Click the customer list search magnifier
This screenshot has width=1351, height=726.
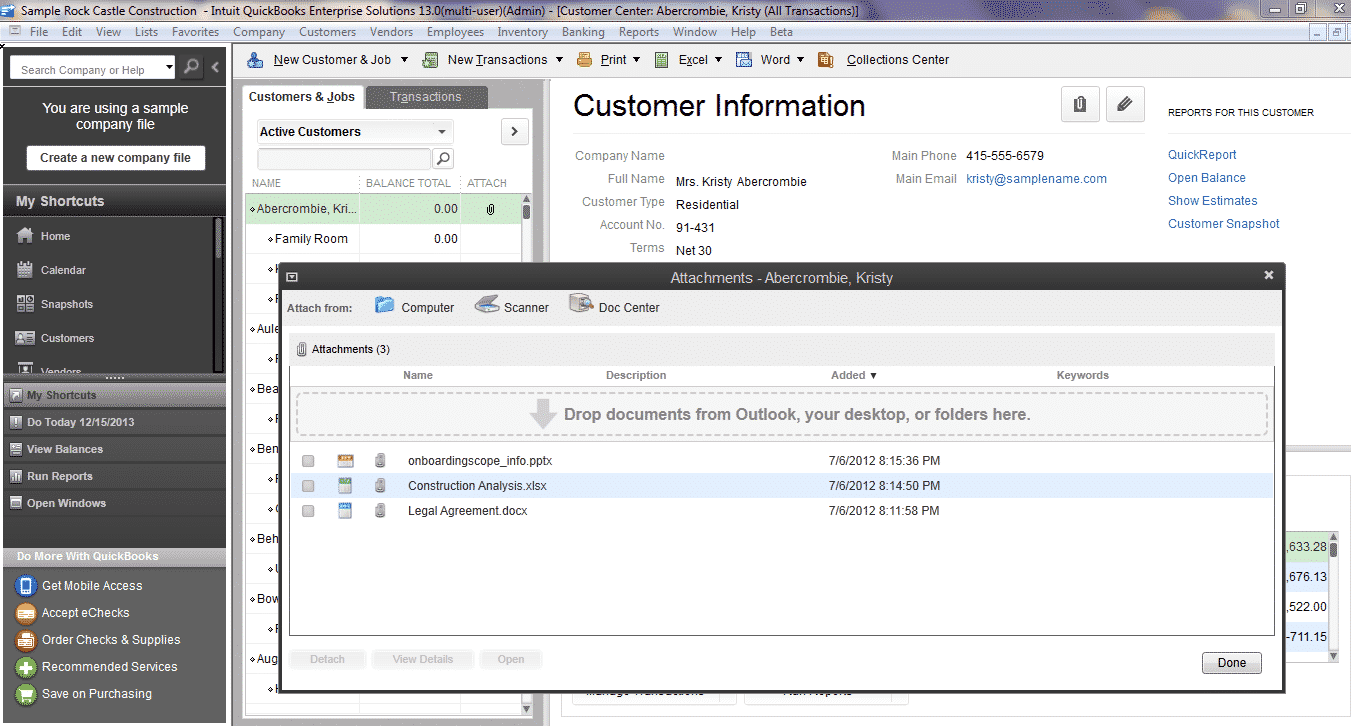(442, 158)
